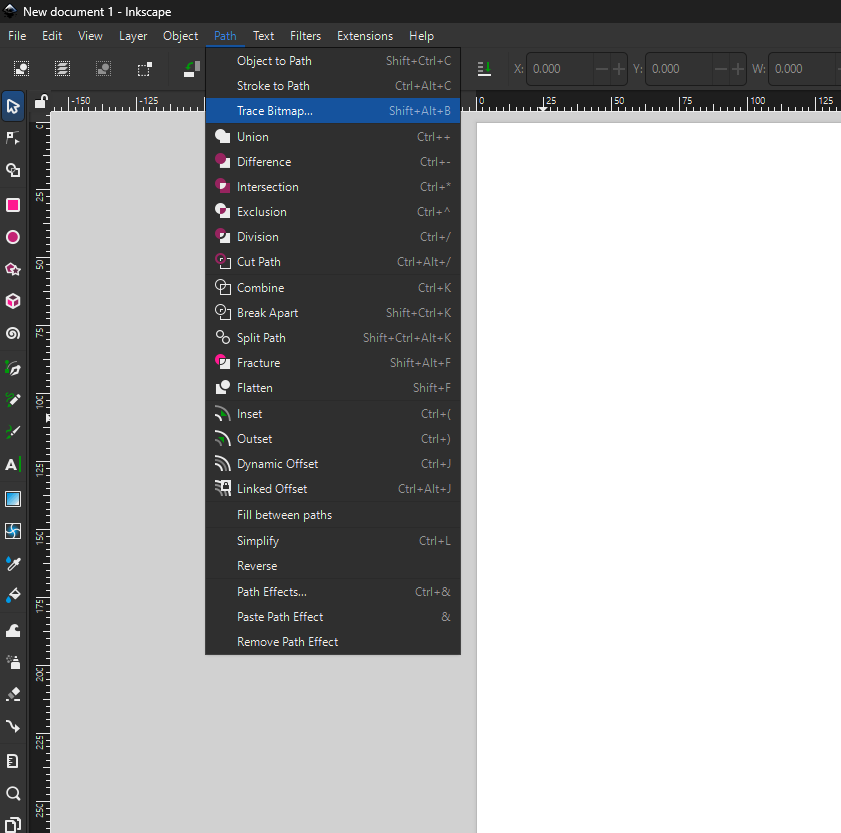Click the X coordinate input field
Image resolution: width=841 pixels, height=833 pixels.
560,69
